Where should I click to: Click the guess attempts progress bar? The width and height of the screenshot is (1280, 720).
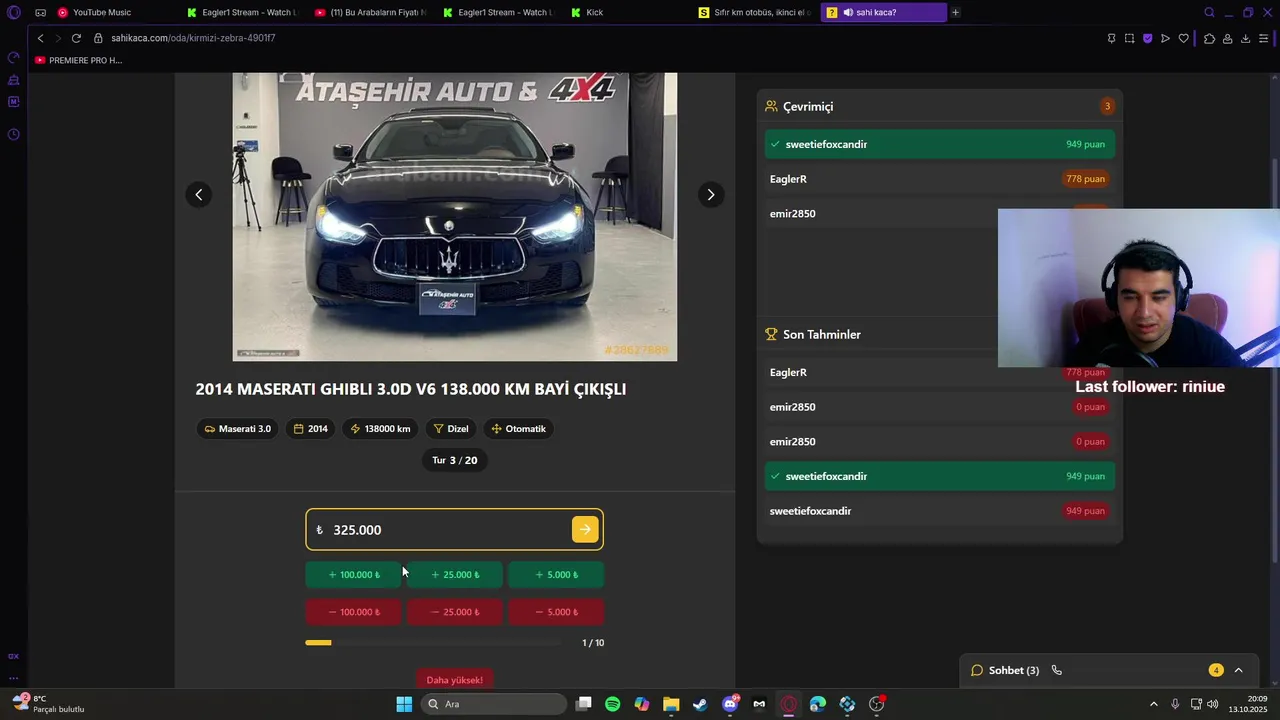pos(435,643)
